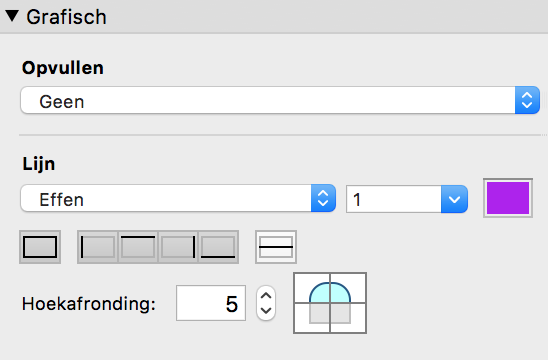
Task: Click the Grafisch section header label
Action: click(x=66, y=17)
